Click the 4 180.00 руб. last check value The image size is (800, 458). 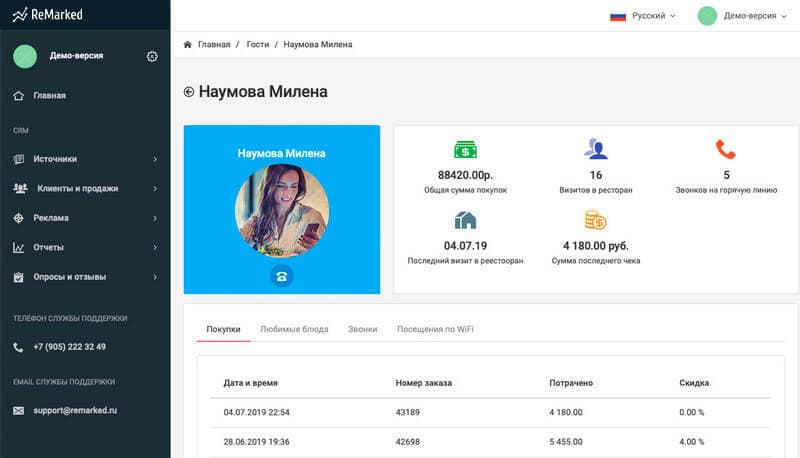[x=595, y=246]
